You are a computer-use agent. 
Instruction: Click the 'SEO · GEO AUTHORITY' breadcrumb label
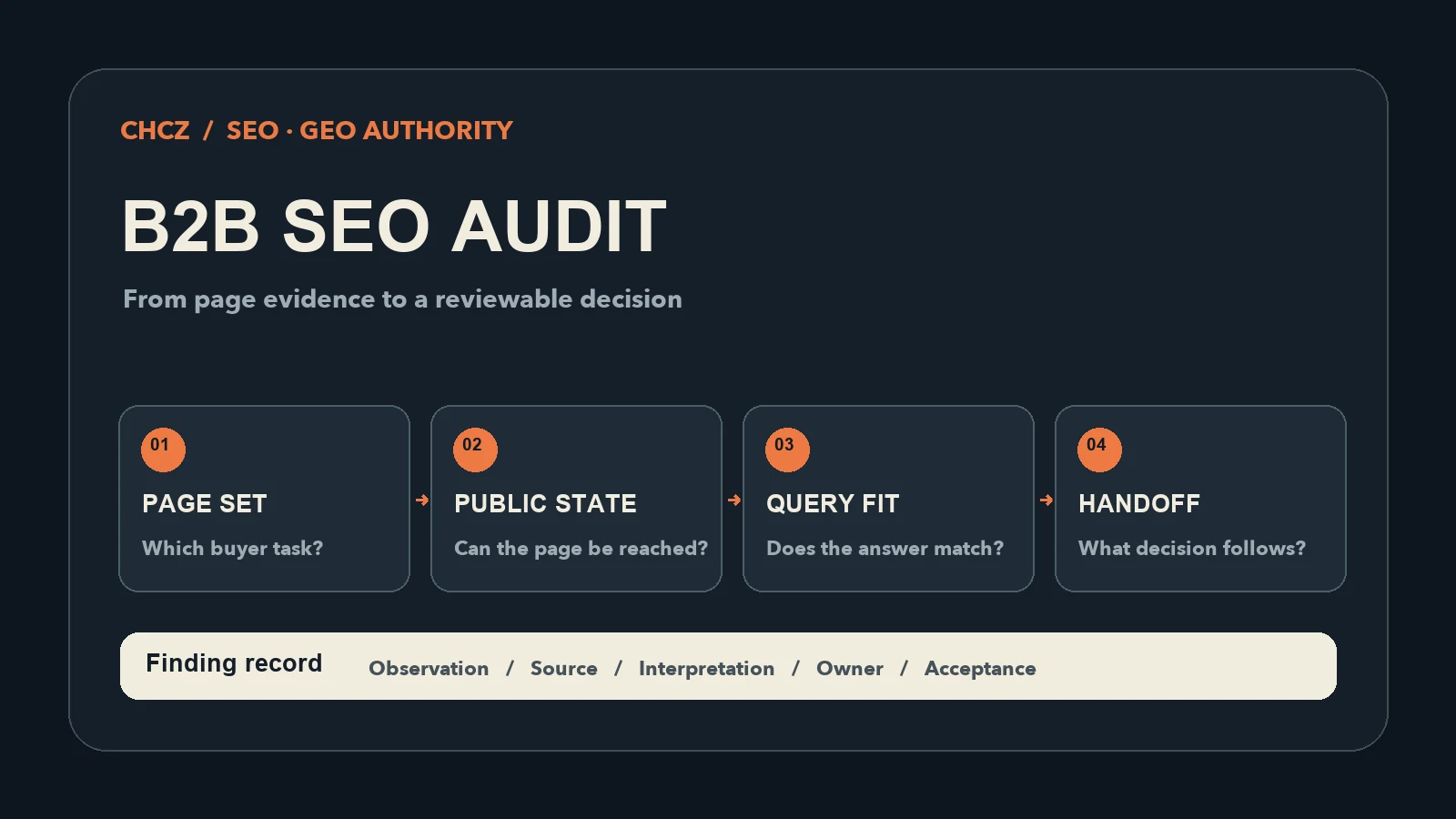coord(369,130)
